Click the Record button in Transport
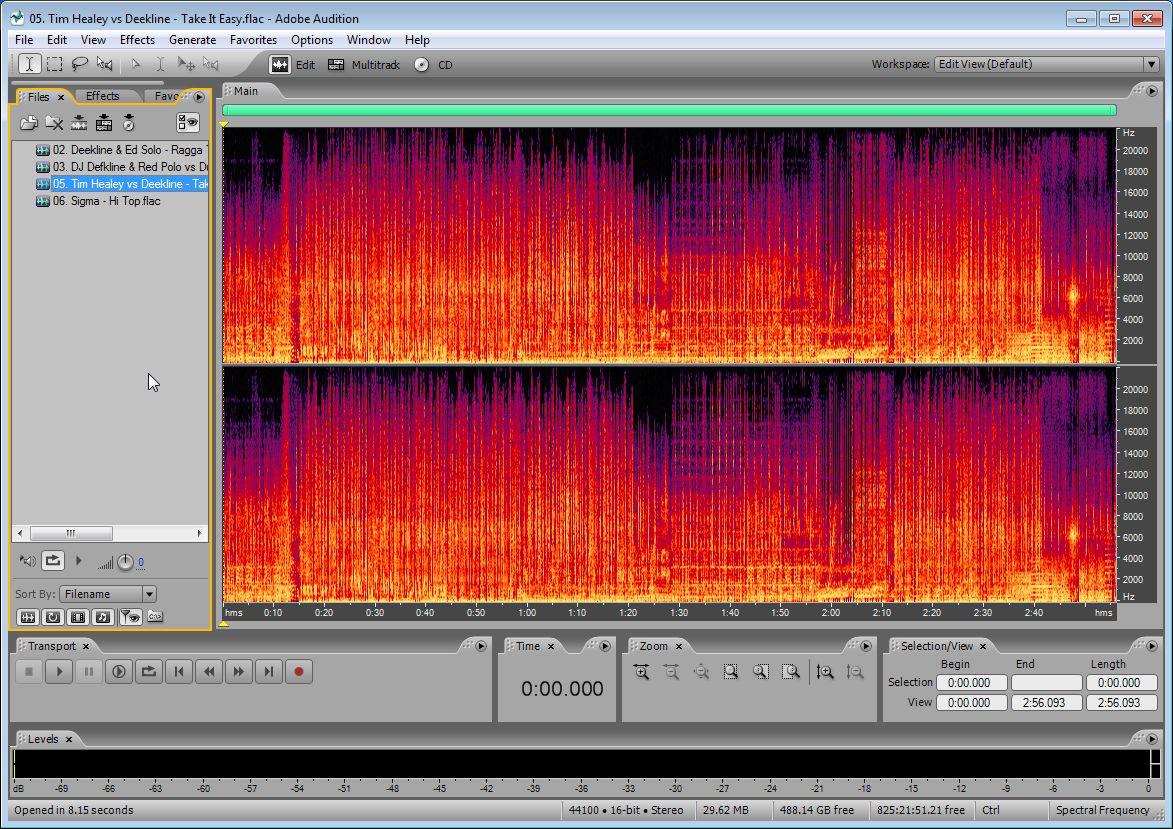Screen dimensions: 1173x829 click(x=298, y=672)
